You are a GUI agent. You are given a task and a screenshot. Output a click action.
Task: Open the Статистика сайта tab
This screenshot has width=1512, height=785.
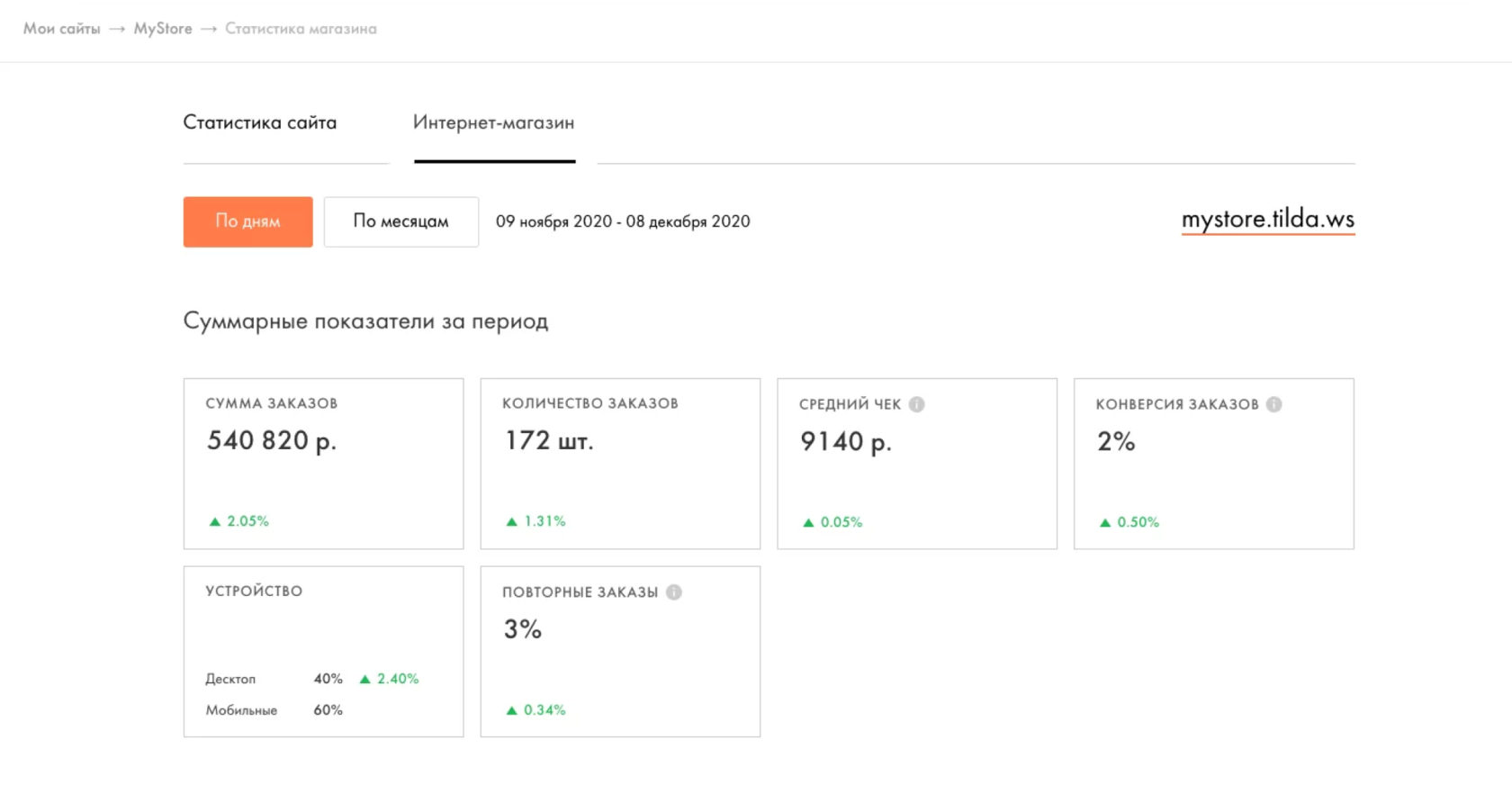coord(260,122)
